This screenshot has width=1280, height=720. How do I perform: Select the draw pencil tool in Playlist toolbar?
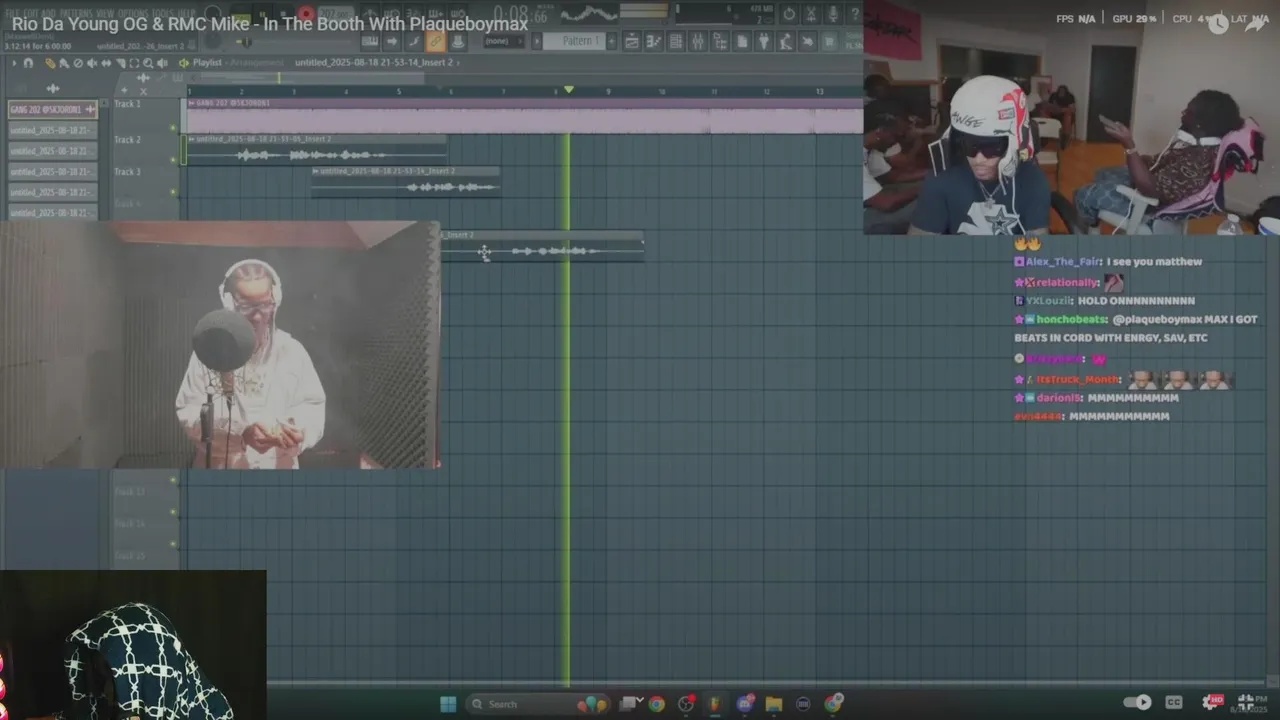point(50,63)
